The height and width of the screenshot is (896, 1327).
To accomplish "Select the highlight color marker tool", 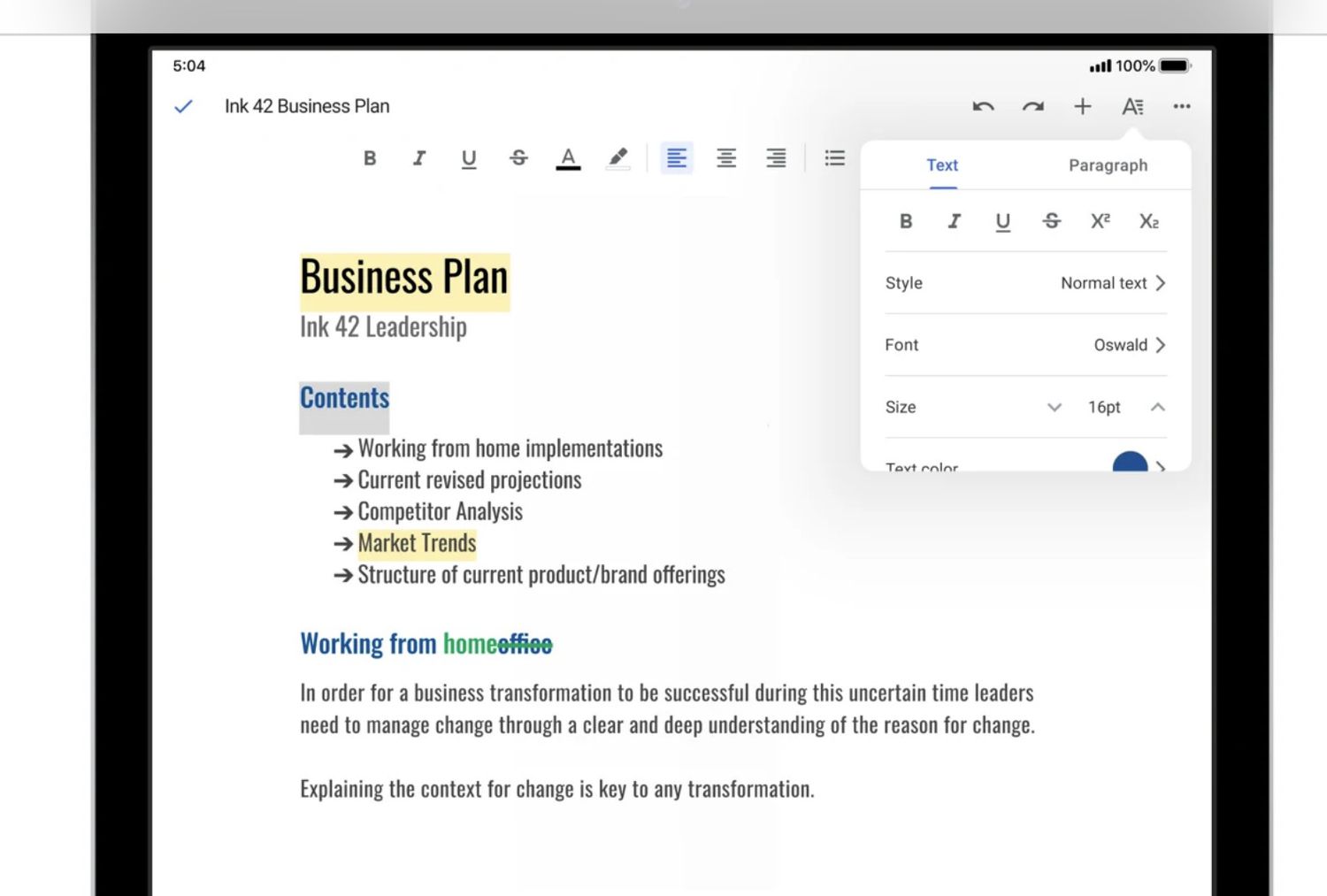I will tap(617, 158).
